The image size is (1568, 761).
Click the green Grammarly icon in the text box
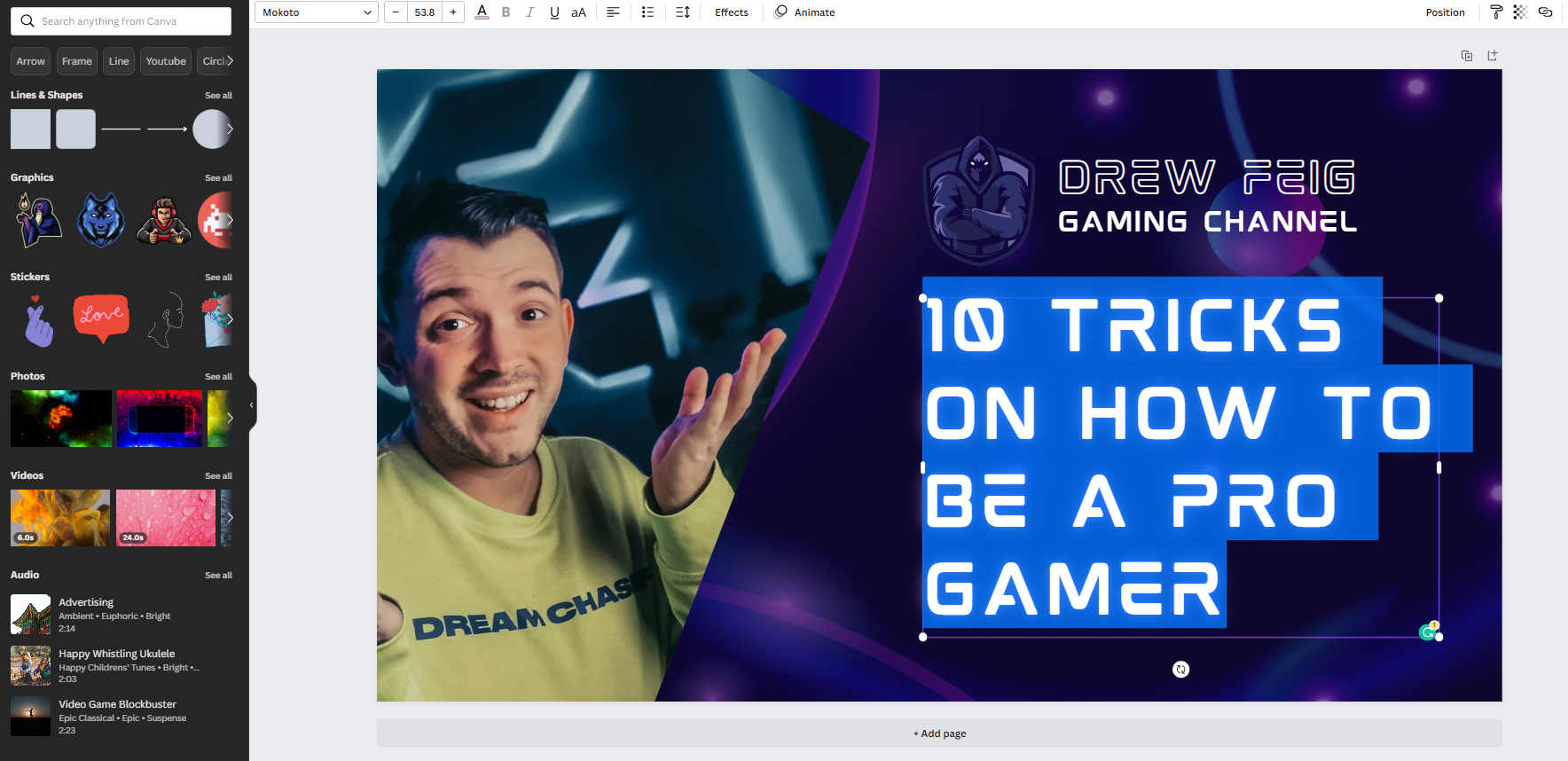(x=1427, y=632)
